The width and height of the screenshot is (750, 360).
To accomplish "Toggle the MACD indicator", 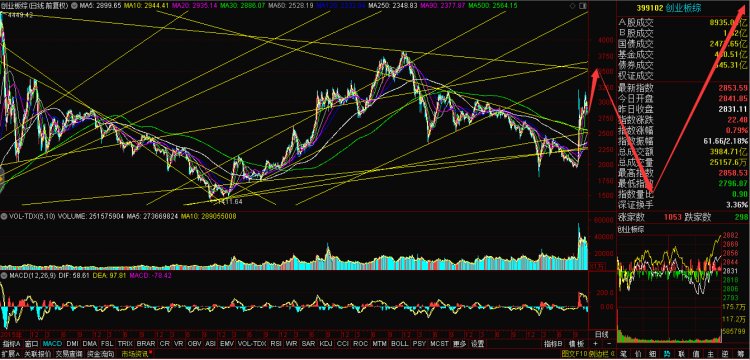I will pyautogui.click(x=52, y=344).
